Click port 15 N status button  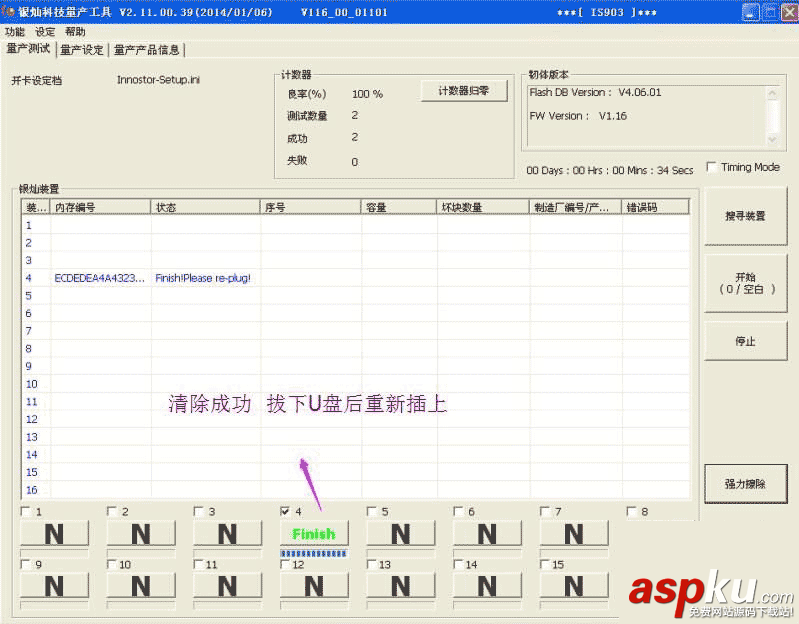(574, 586)
